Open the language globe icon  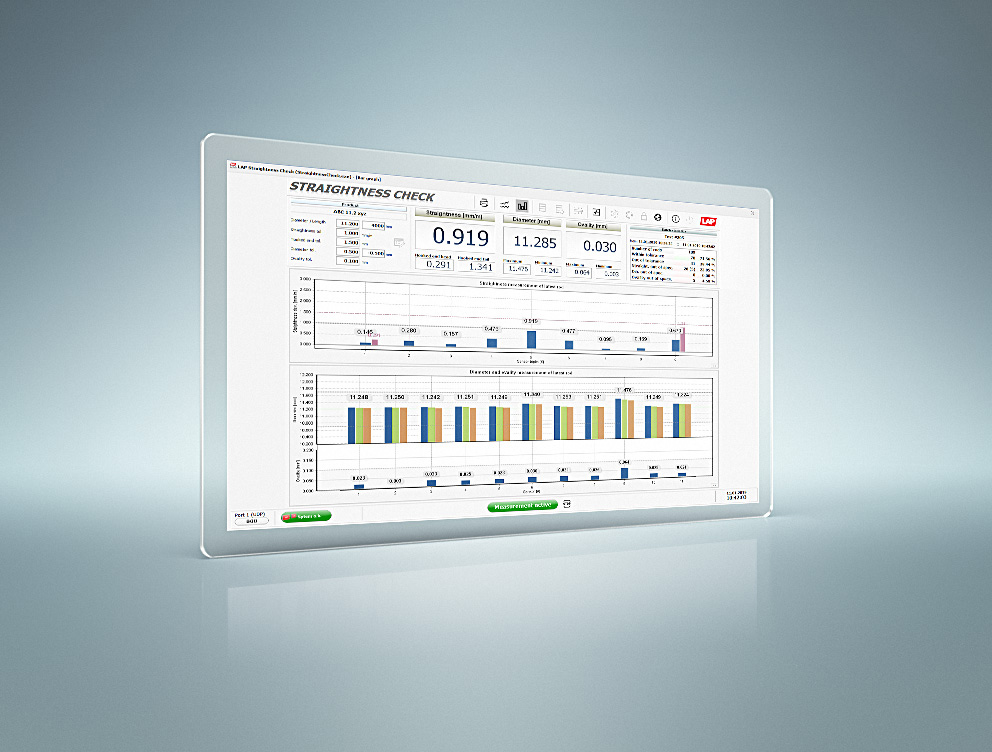[657, 217]
